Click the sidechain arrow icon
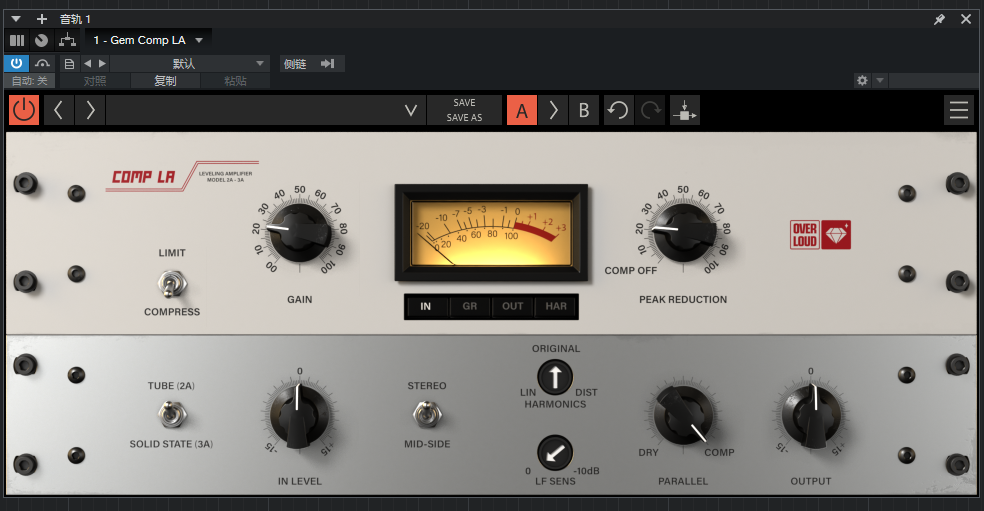The height and width of the screenshot is (511, 984). (x=327, y=64)
